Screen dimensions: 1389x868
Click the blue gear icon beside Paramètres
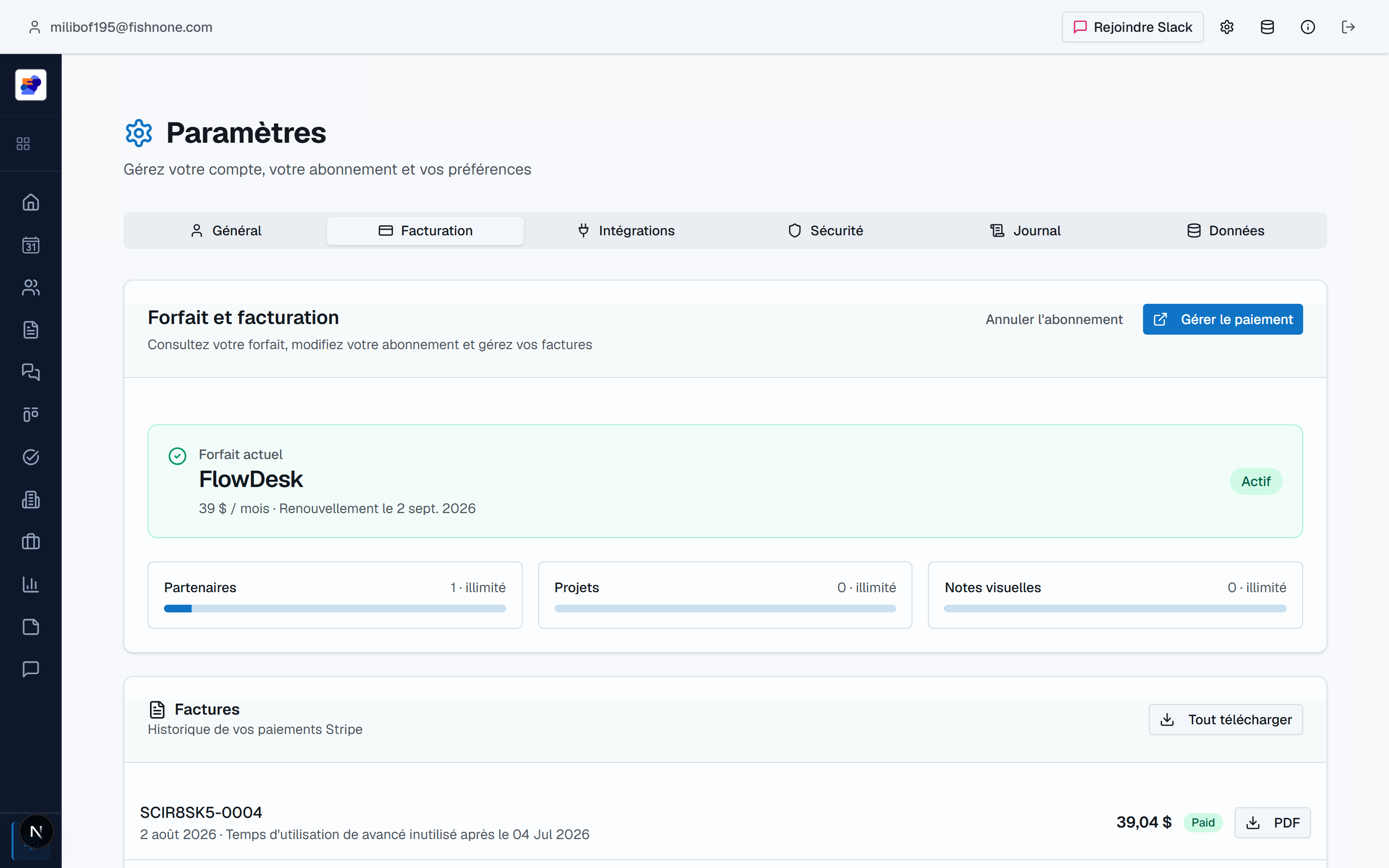point(139,133)
